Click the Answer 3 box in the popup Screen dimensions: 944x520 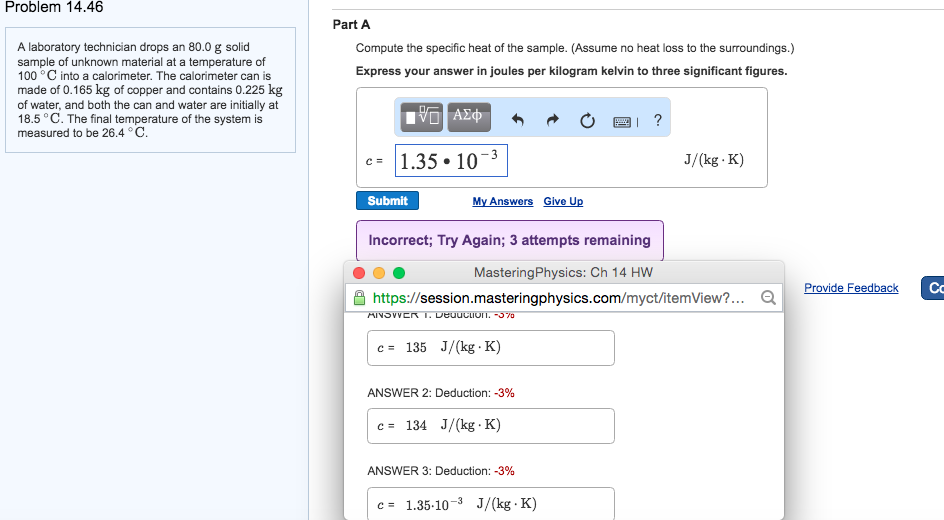pos(490,503)
